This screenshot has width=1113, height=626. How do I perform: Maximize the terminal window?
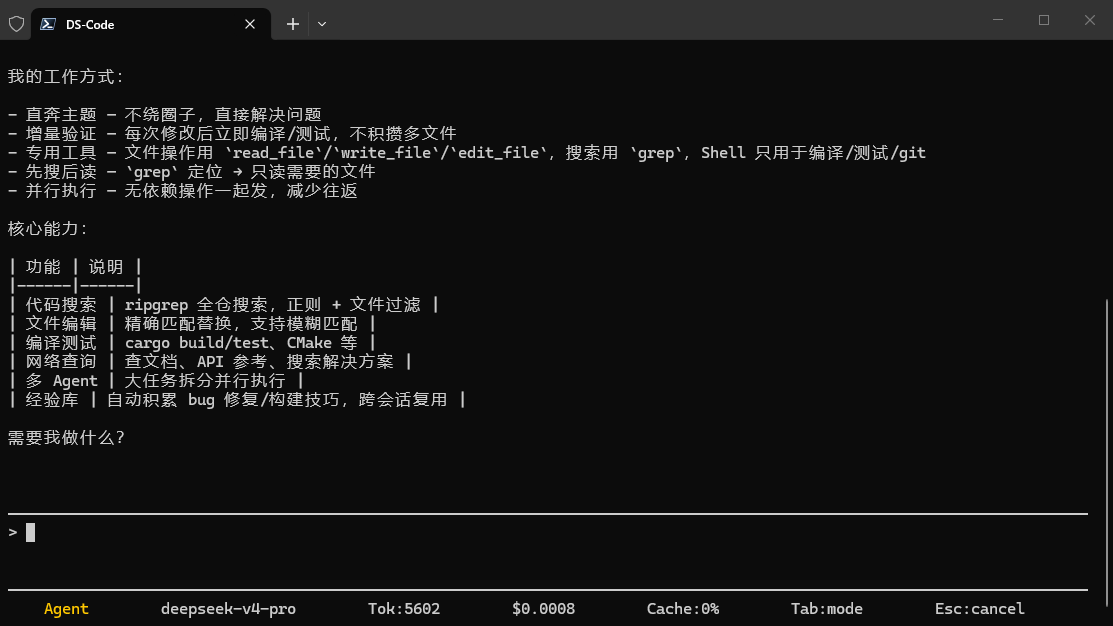1044,20
